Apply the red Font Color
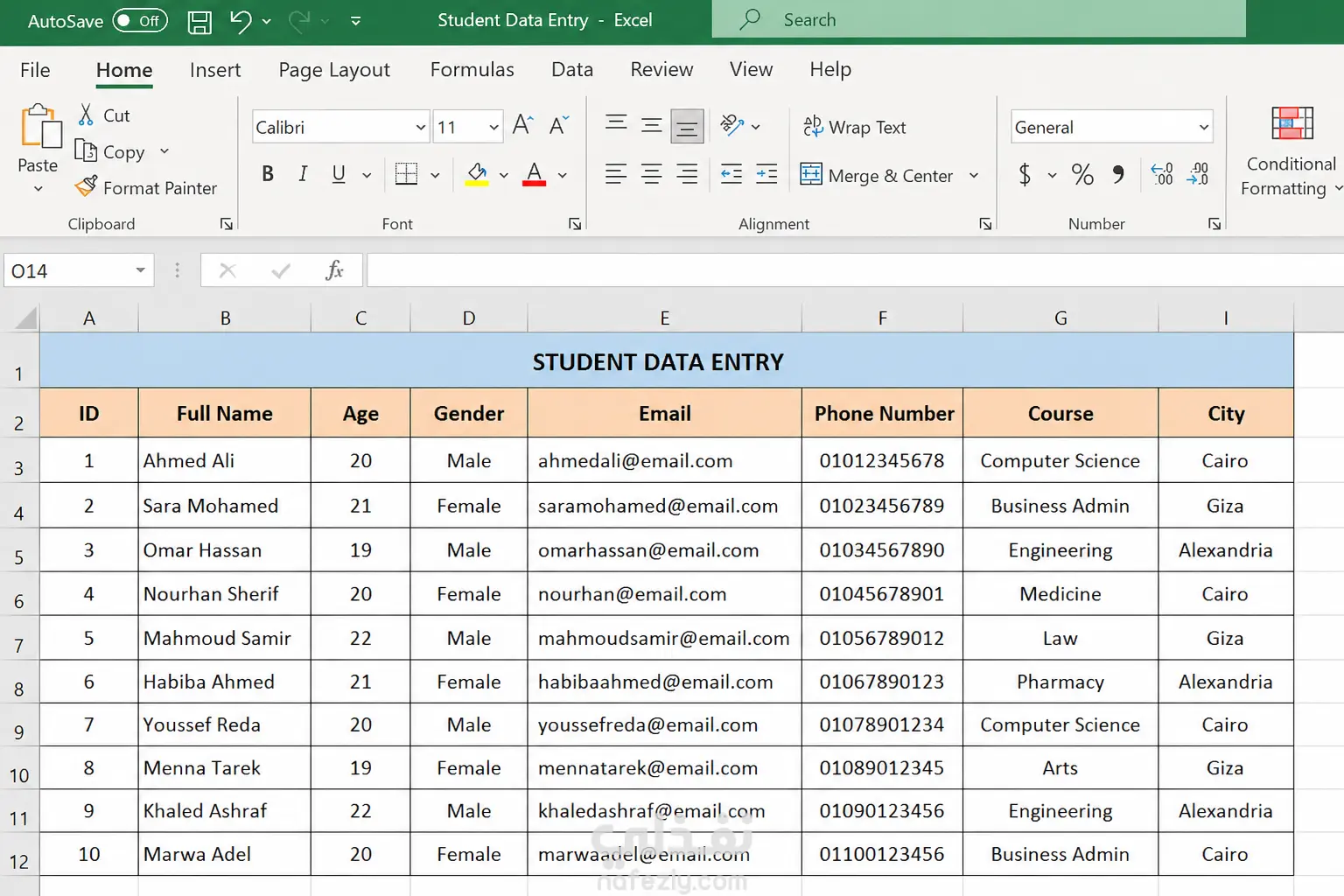Viewport: 1344px width, 896px height. [534, 174]
